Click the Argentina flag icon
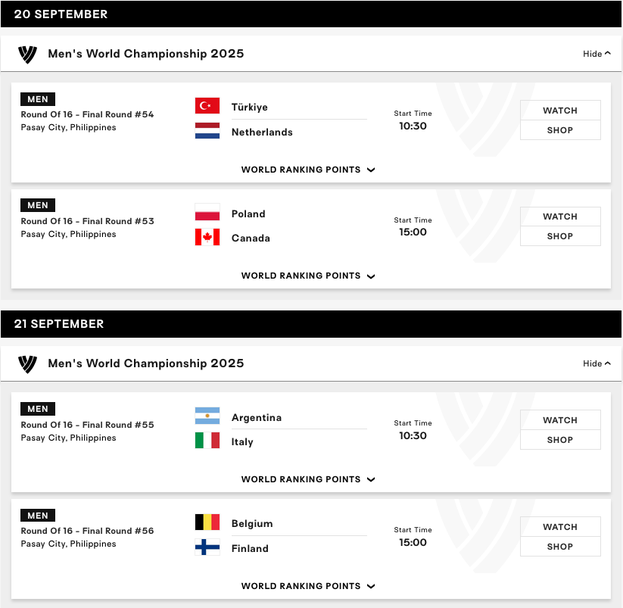Screen dimensions: 623x608 coord(207,416)
